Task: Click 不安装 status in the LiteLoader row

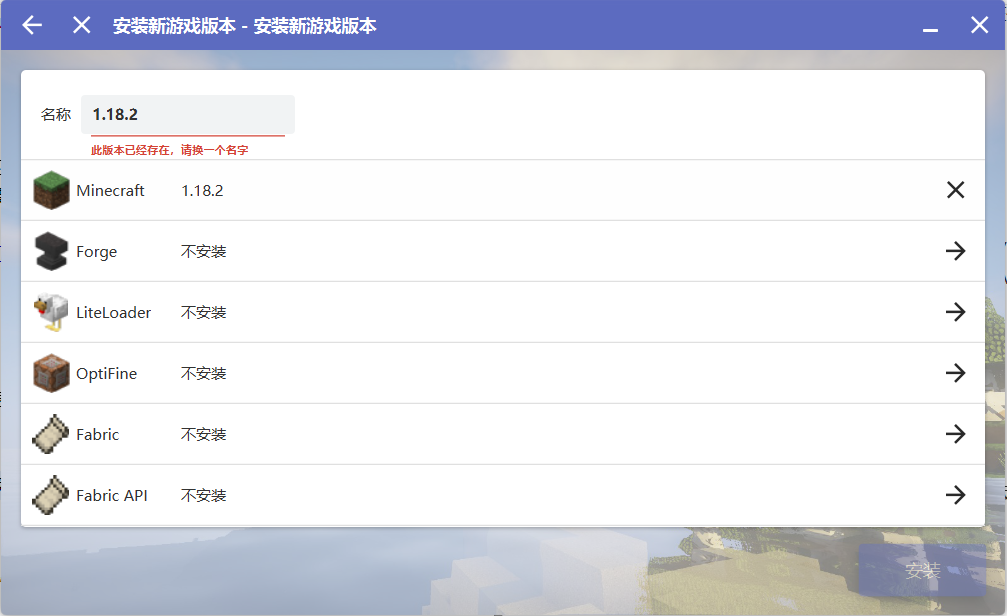Action: pyautogui.click(x=204, y=313)
